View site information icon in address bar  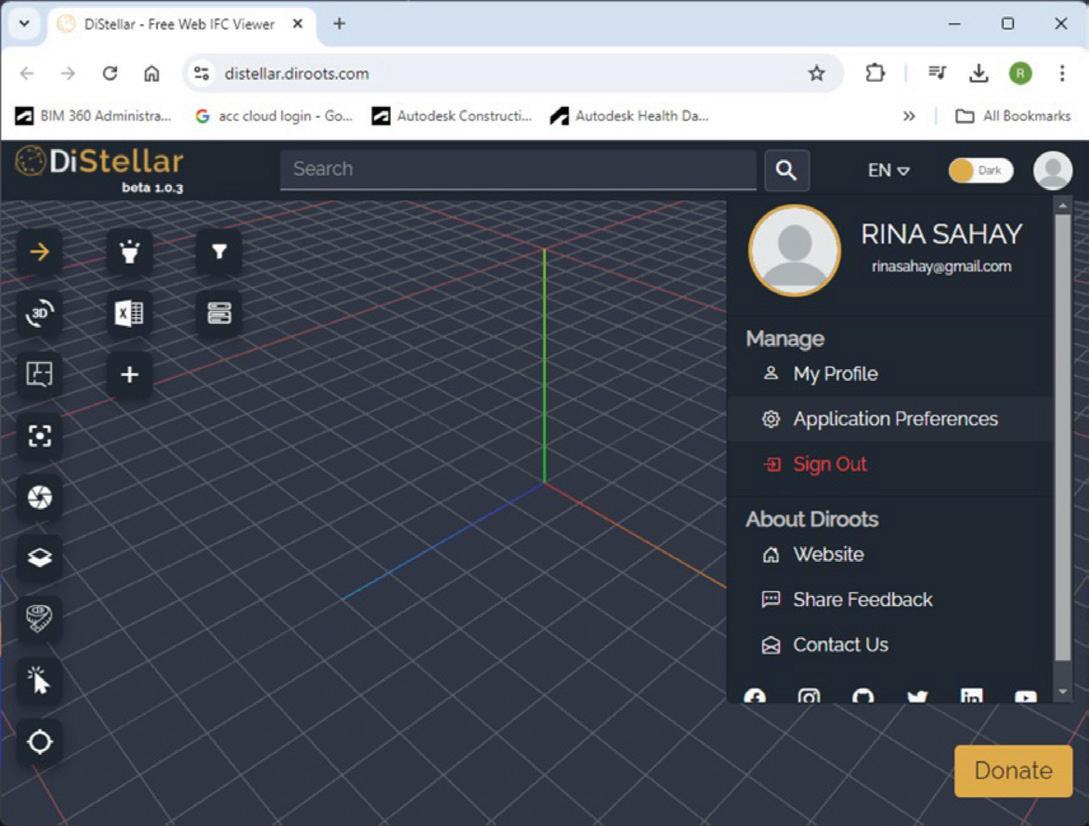pyautogui.click(x=201, y=74)
